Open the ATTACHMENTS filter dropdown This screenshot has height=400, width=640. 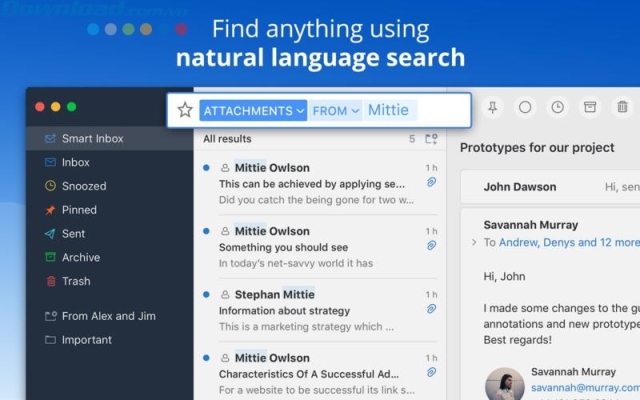(253, 111)
